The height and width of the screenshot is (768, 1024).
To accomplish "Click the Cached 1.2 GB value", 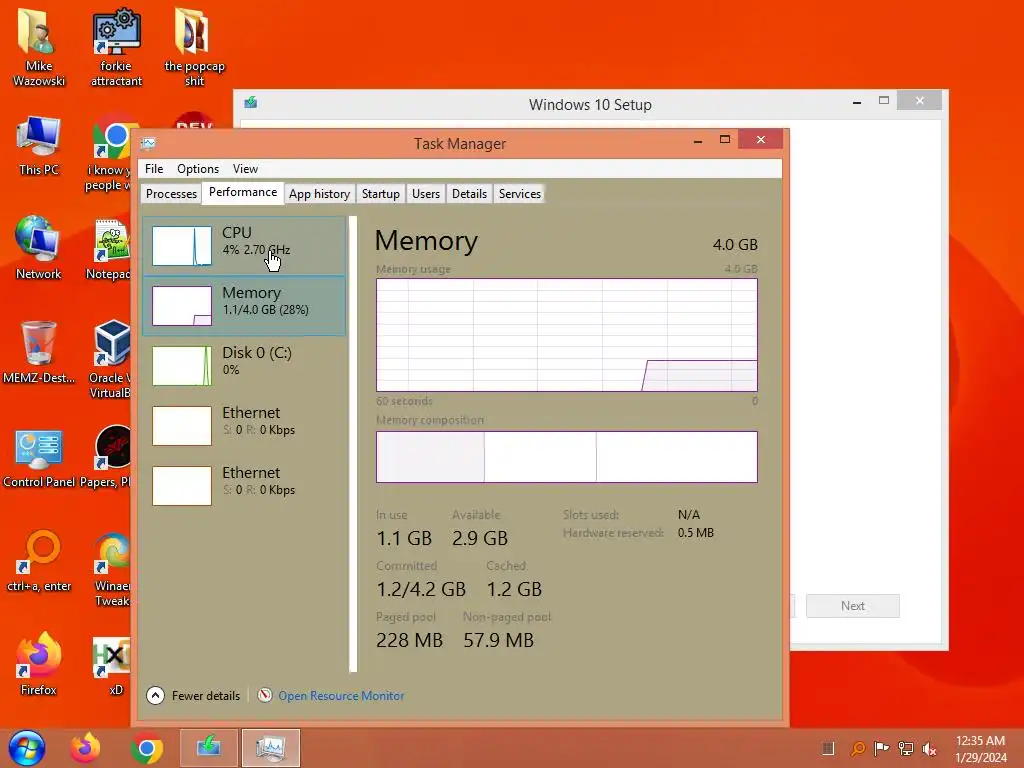I will coord(514,589).
